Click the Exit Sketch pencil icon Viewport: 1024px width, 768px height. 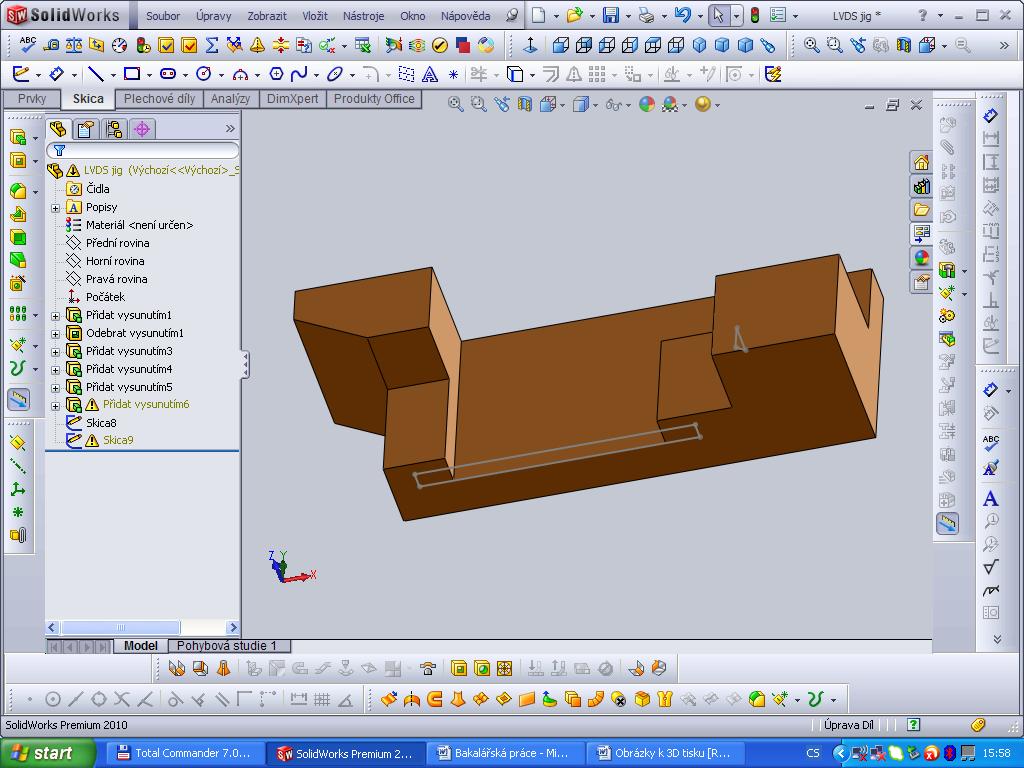coord(21,74)
